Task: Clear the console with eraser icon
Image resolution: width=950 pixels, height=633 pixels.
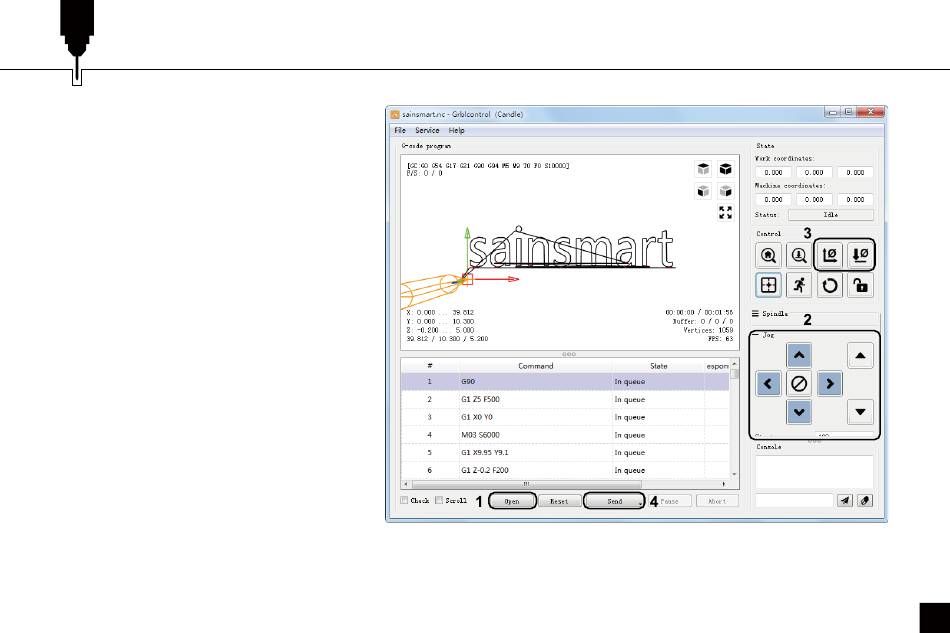Action: click(865, 501)
